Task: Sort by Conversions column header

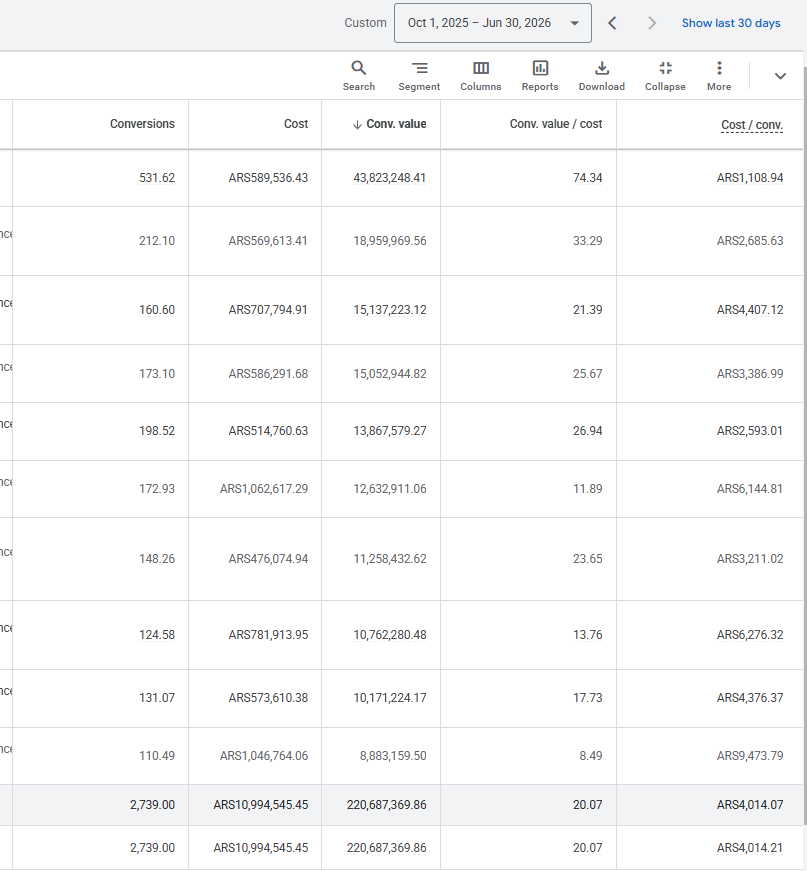Action: coord(142,124)
